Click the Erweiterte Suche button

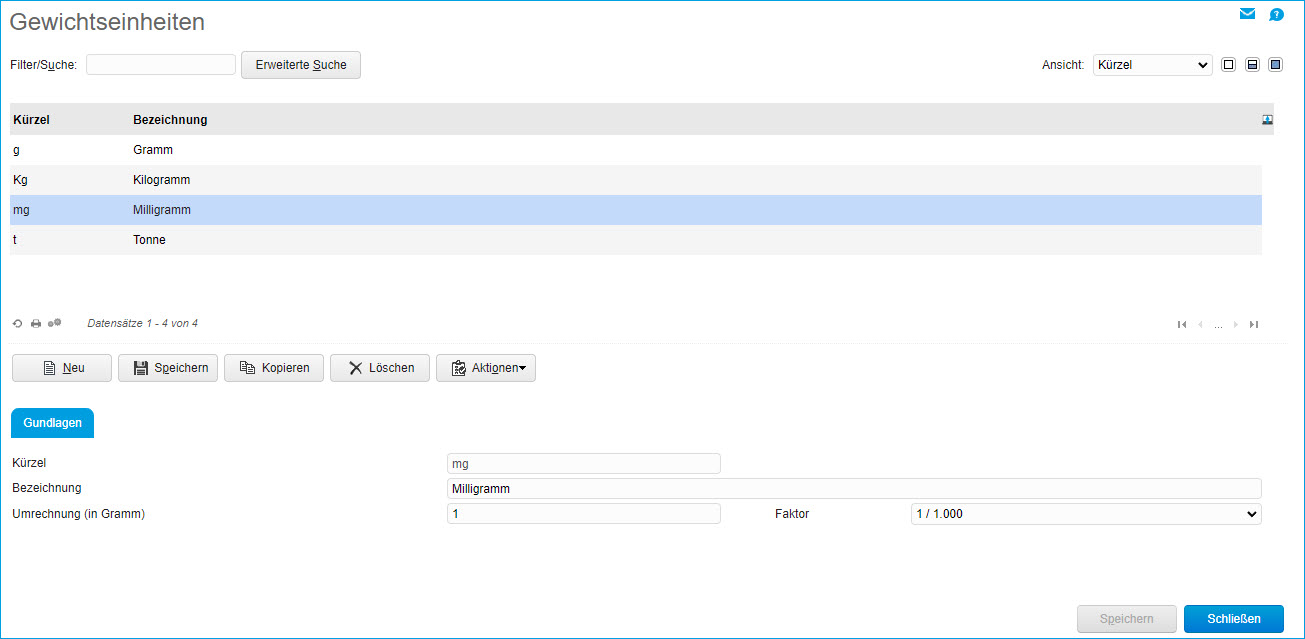click(x=301, y=65)
